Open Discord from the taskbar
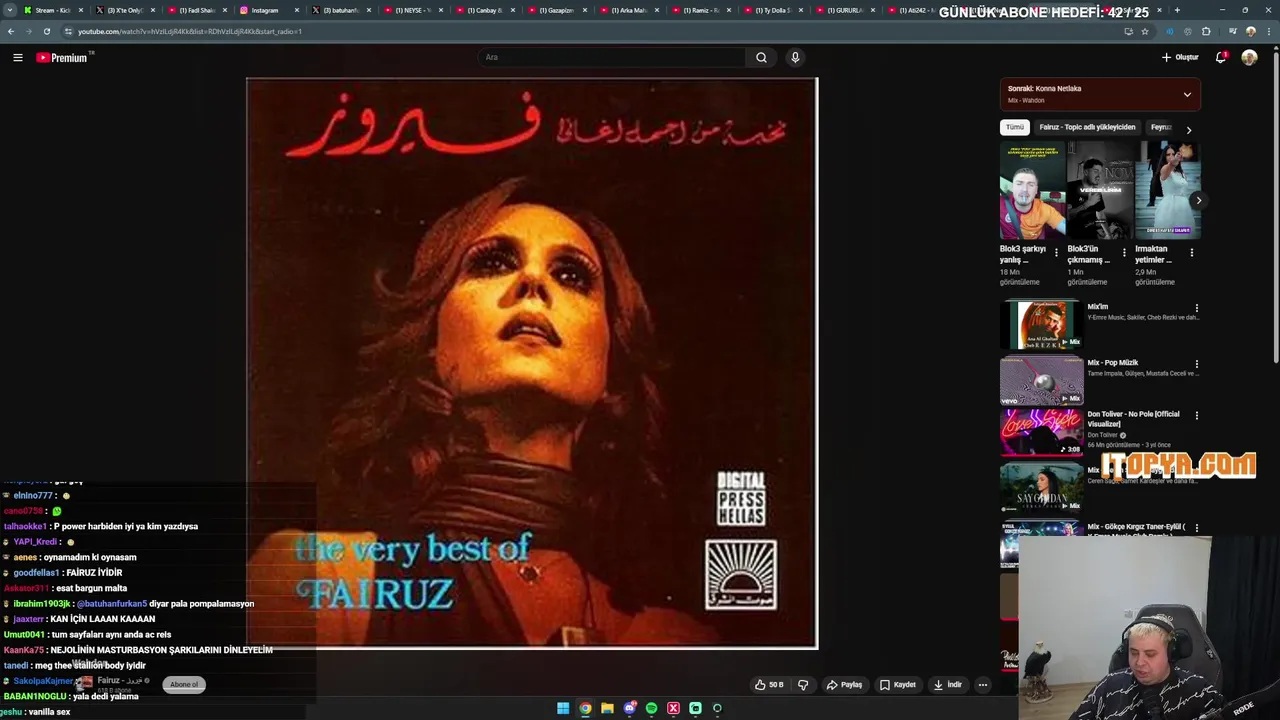Viewport: 1280px width, 720px height. pos(629,708)
